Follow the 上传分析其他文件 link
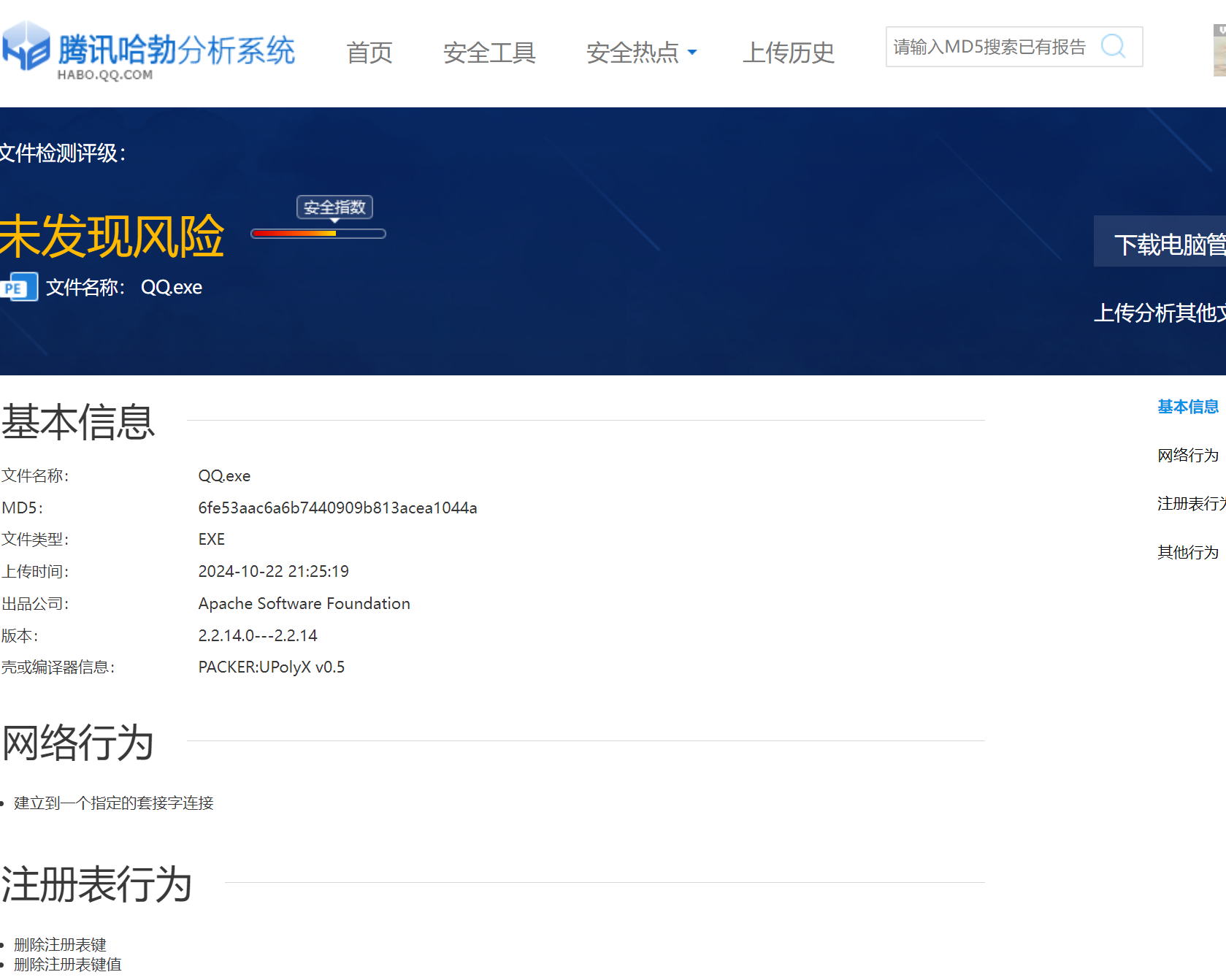Viewport: 1226px width, 980px height. pyautogui.click(x=1158, y=313)
